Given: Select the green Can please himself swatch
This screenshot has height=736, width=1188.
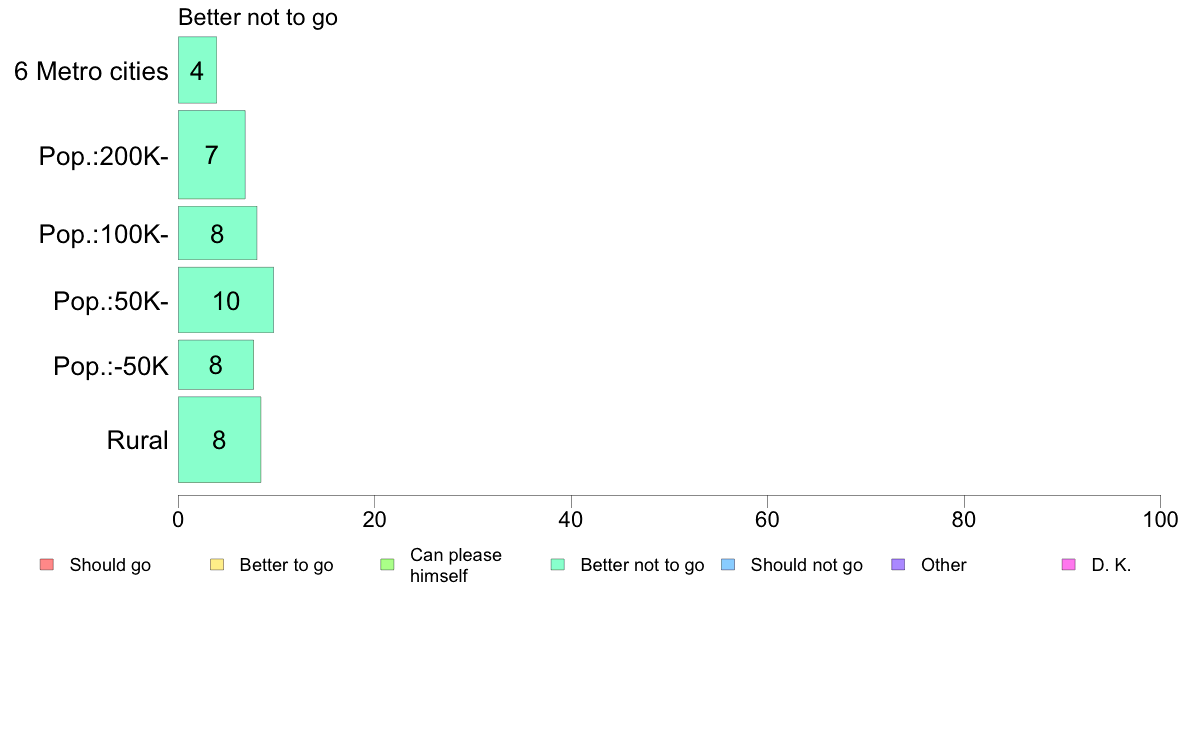Looking at the screenshot, I should point(387,565).
